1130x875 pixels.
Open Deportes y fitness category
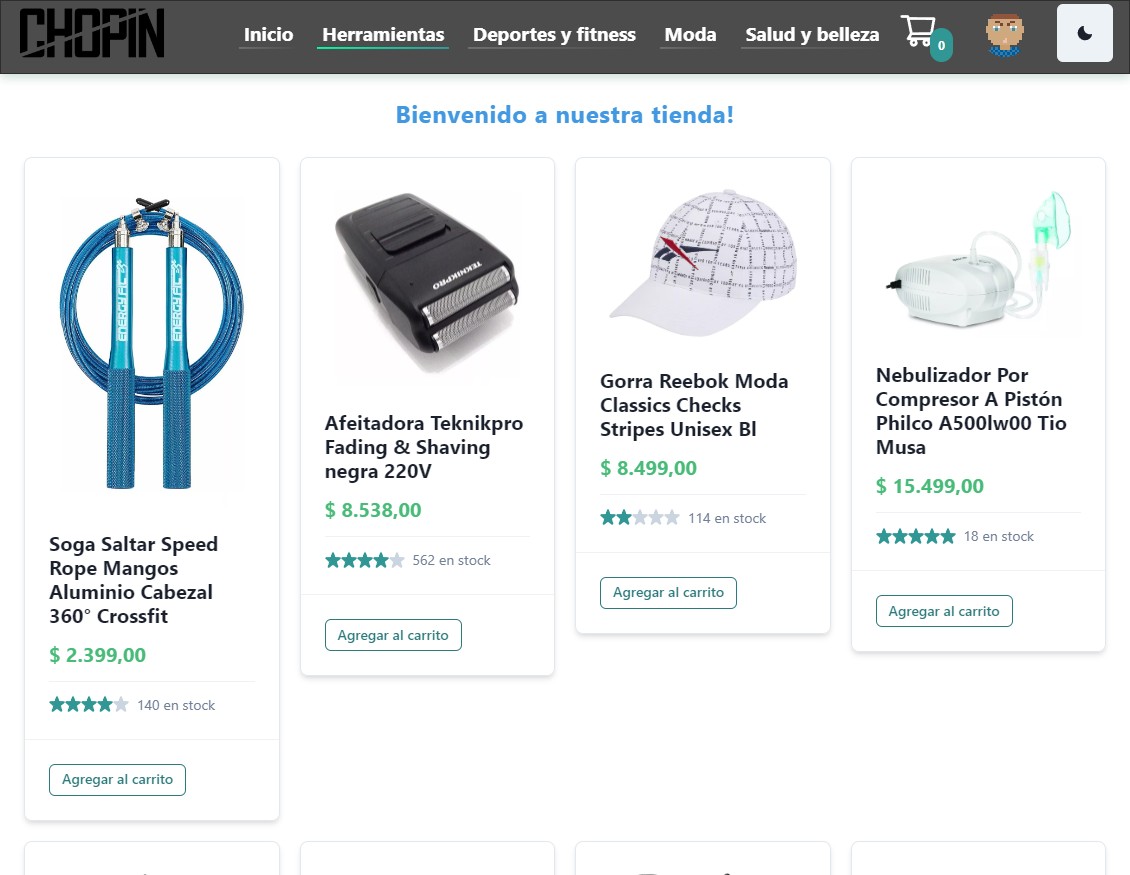(554, 35)
